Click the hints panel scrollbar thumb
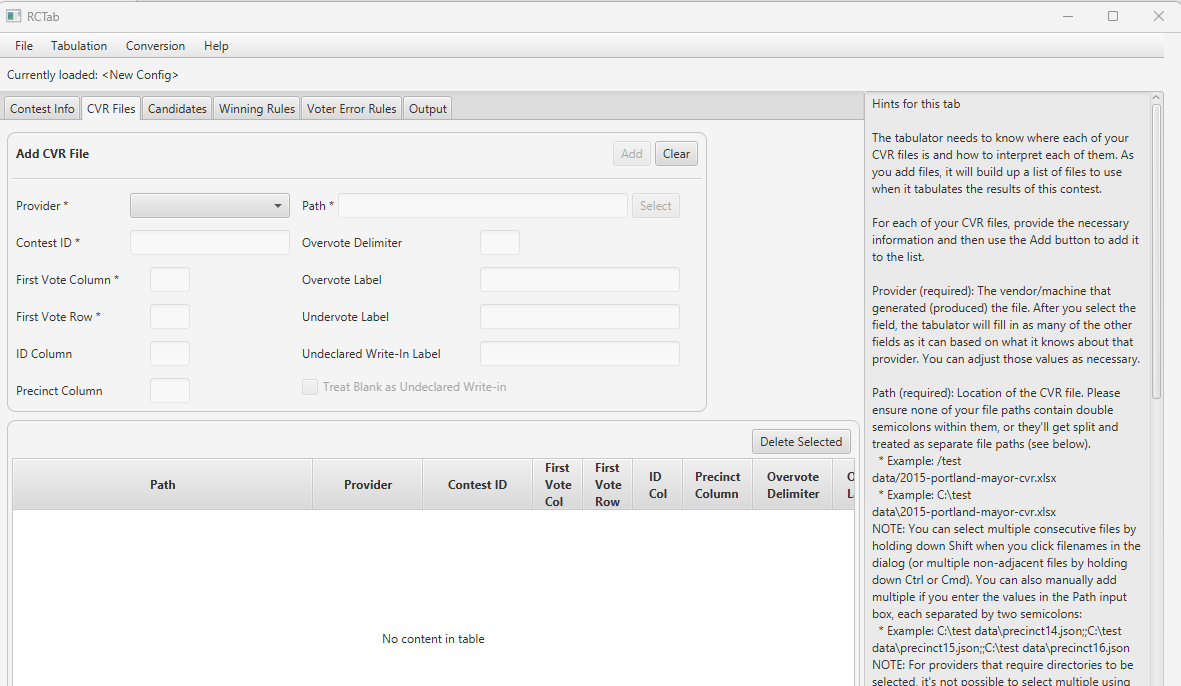 coord(1157,251)
